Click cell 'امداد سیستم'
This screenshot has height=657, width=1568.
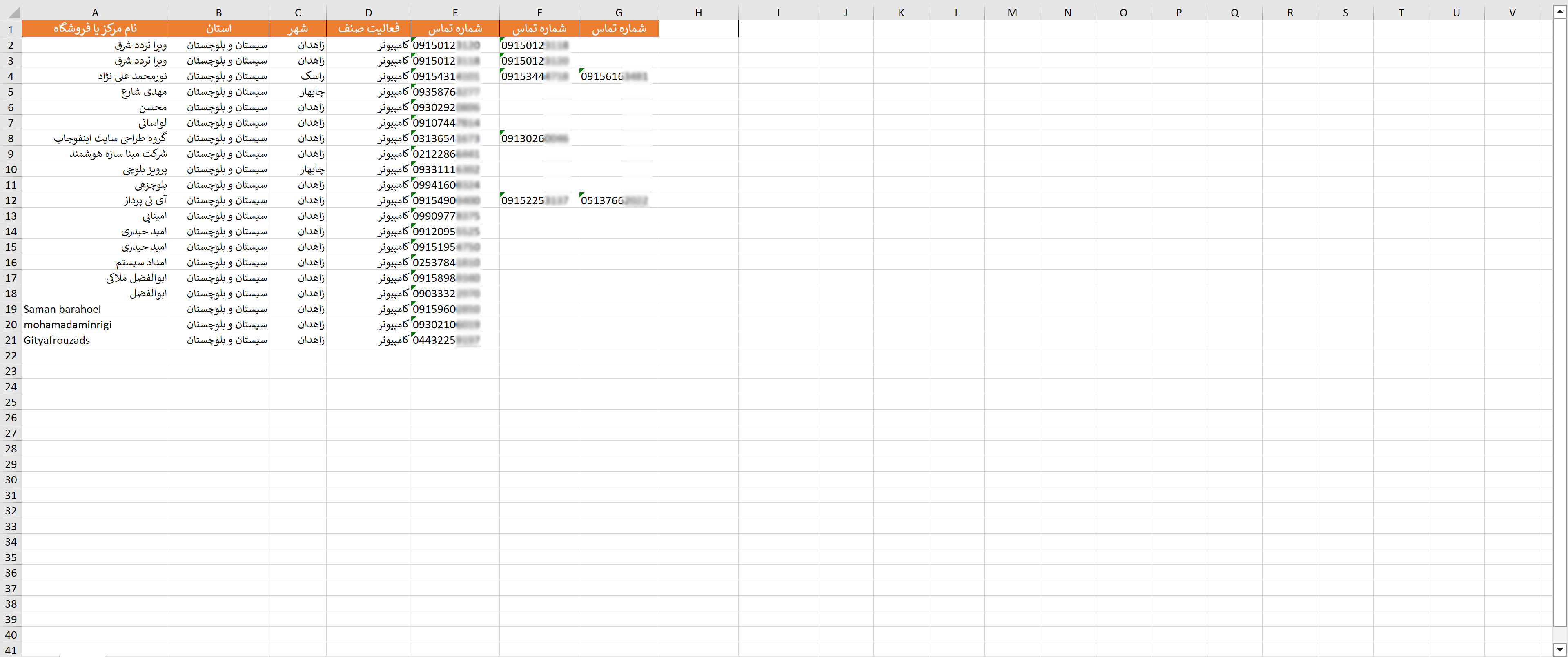click(x=95, y=263)
